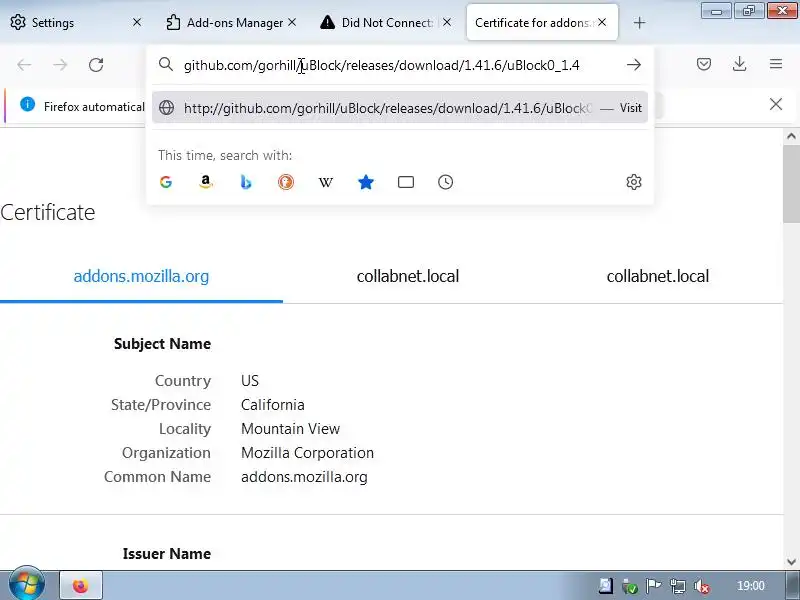
Task: Click the Mozilla Corporation organization value
Action: [x=307, y=453]
